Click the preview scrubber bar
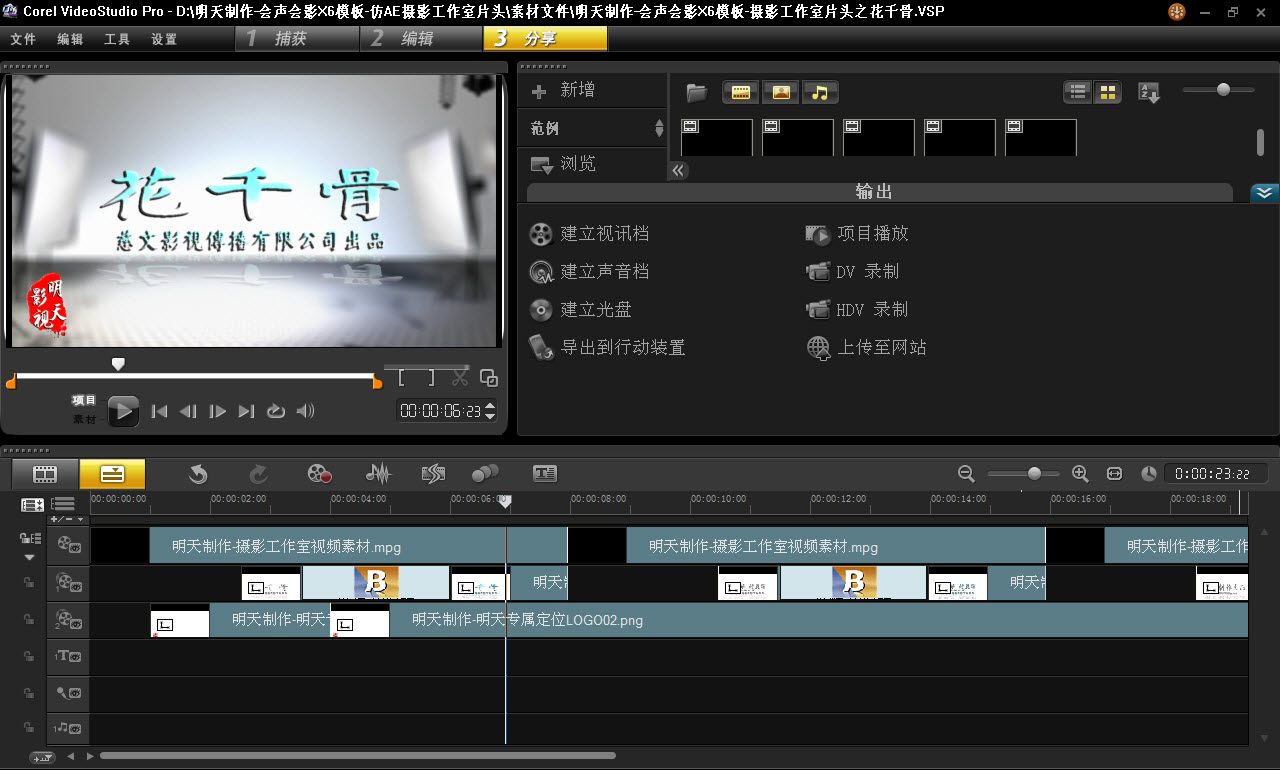 tap(195, 378)
